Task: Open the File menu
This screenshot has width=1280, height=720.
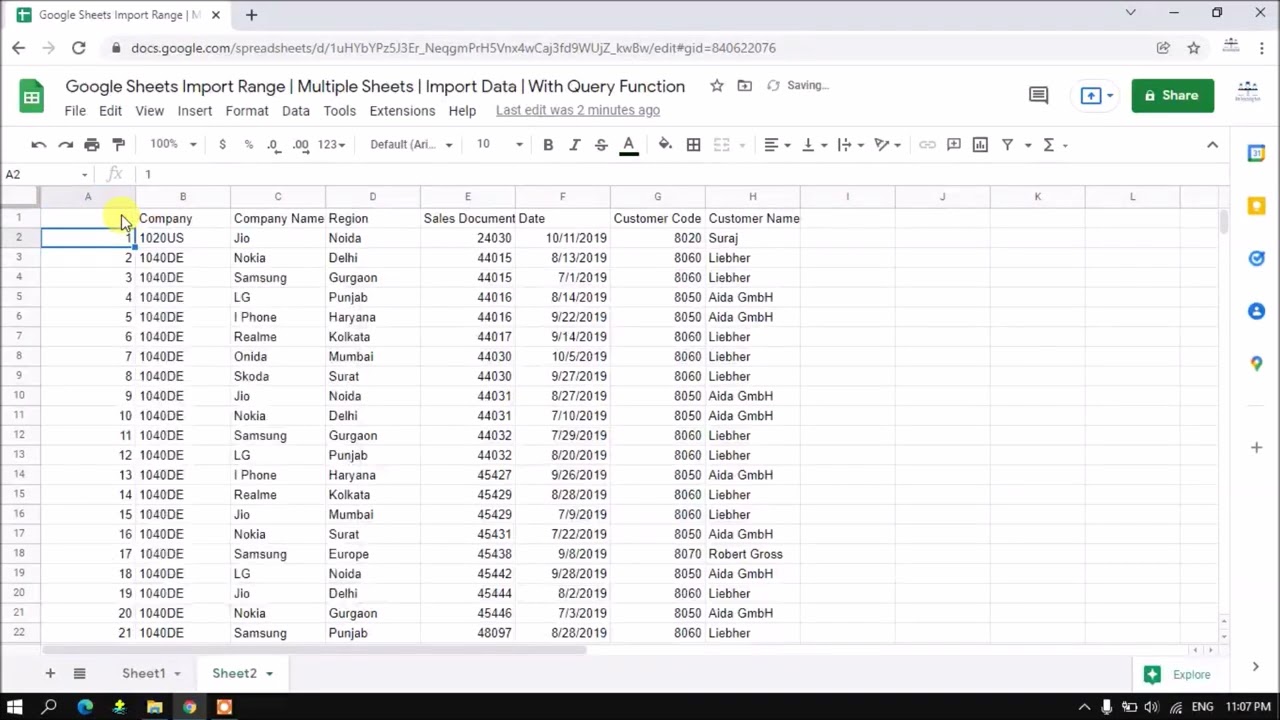Action: tap(75, 111)
